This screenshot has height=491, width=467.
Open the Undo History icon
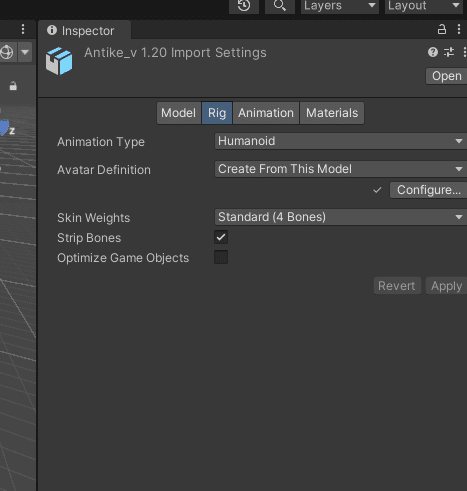pyautogui.click(x=244, y=6)
